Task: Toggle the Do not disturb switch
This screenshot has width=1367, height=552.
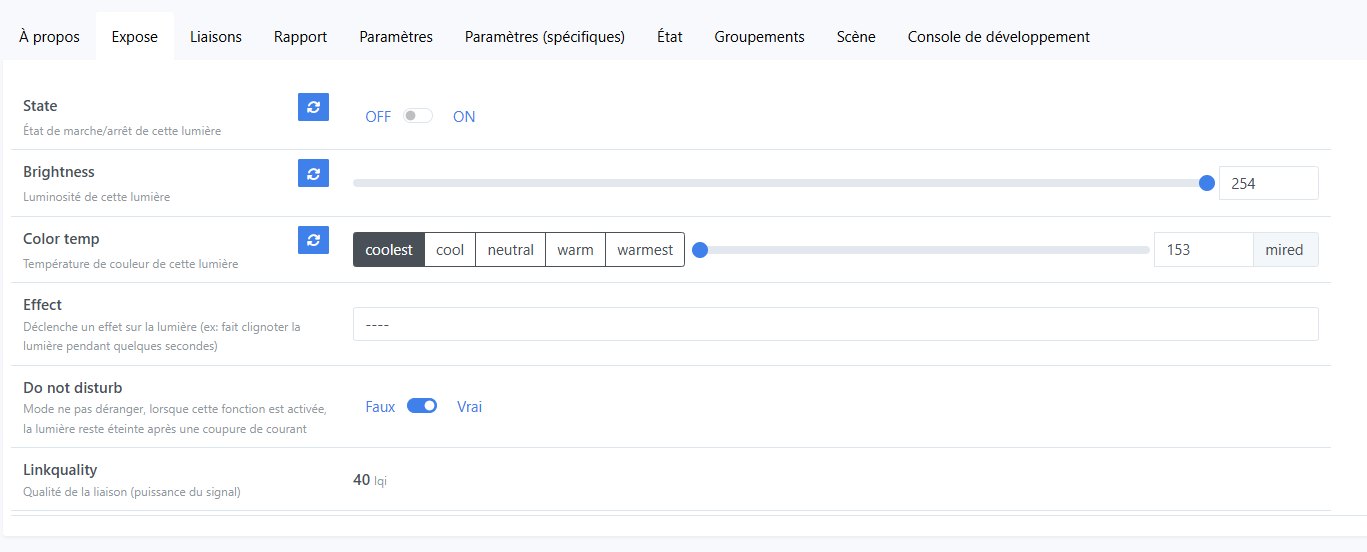Action: click(422, 406)
